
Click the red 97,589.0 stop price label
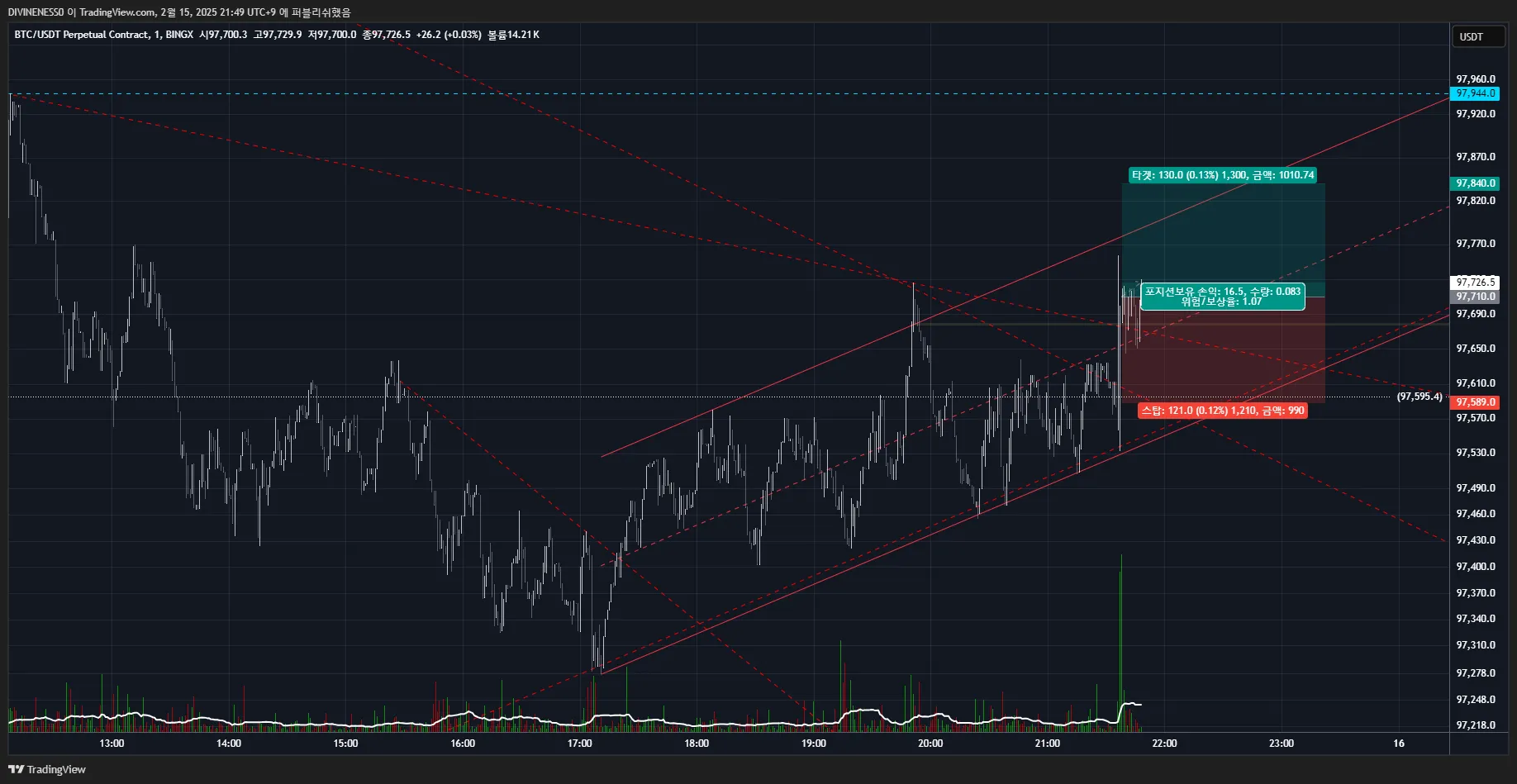click(x=1476, y=402)
